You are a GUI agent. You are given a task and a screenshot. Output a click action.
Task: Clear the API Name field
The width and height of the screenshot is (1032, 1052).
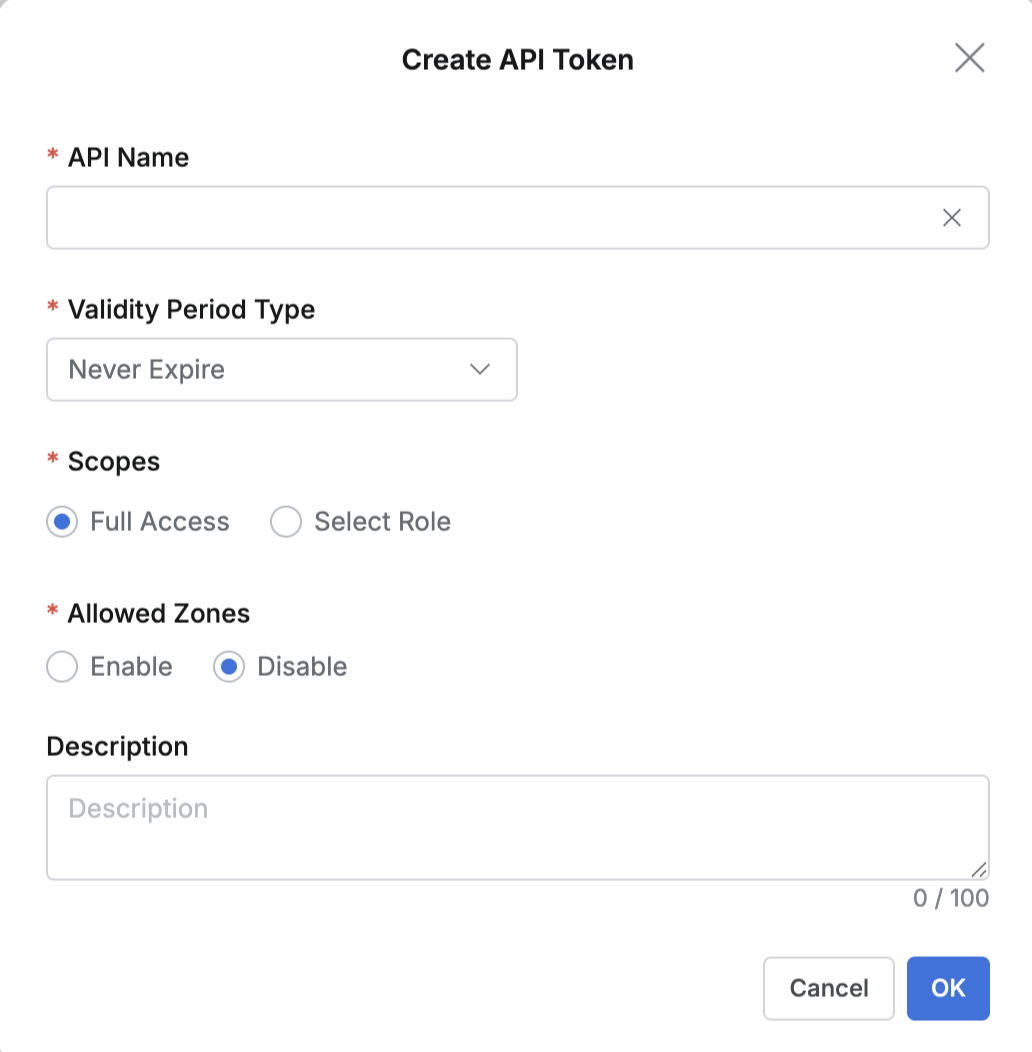click(x=951, y=217)
